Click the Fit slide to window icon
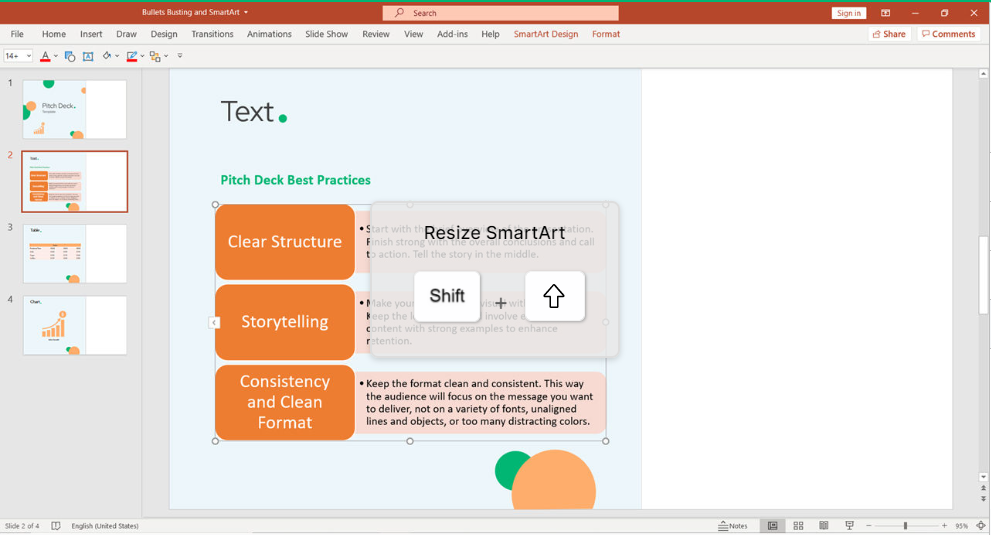 [980, 526]
